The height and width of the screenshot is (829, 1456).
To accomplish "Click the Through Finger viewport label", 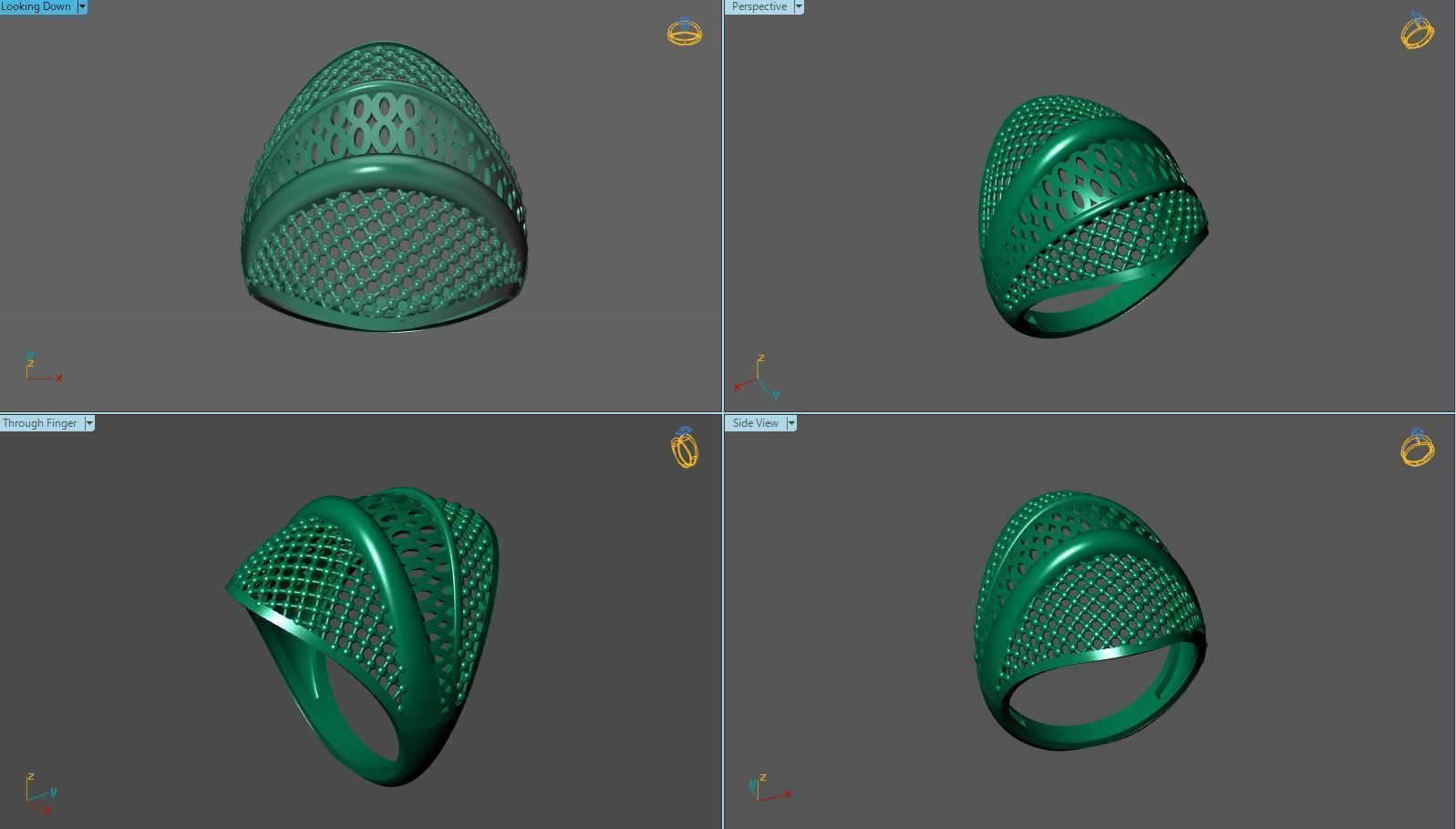I will pyautogui.click(x=41, y=423).
